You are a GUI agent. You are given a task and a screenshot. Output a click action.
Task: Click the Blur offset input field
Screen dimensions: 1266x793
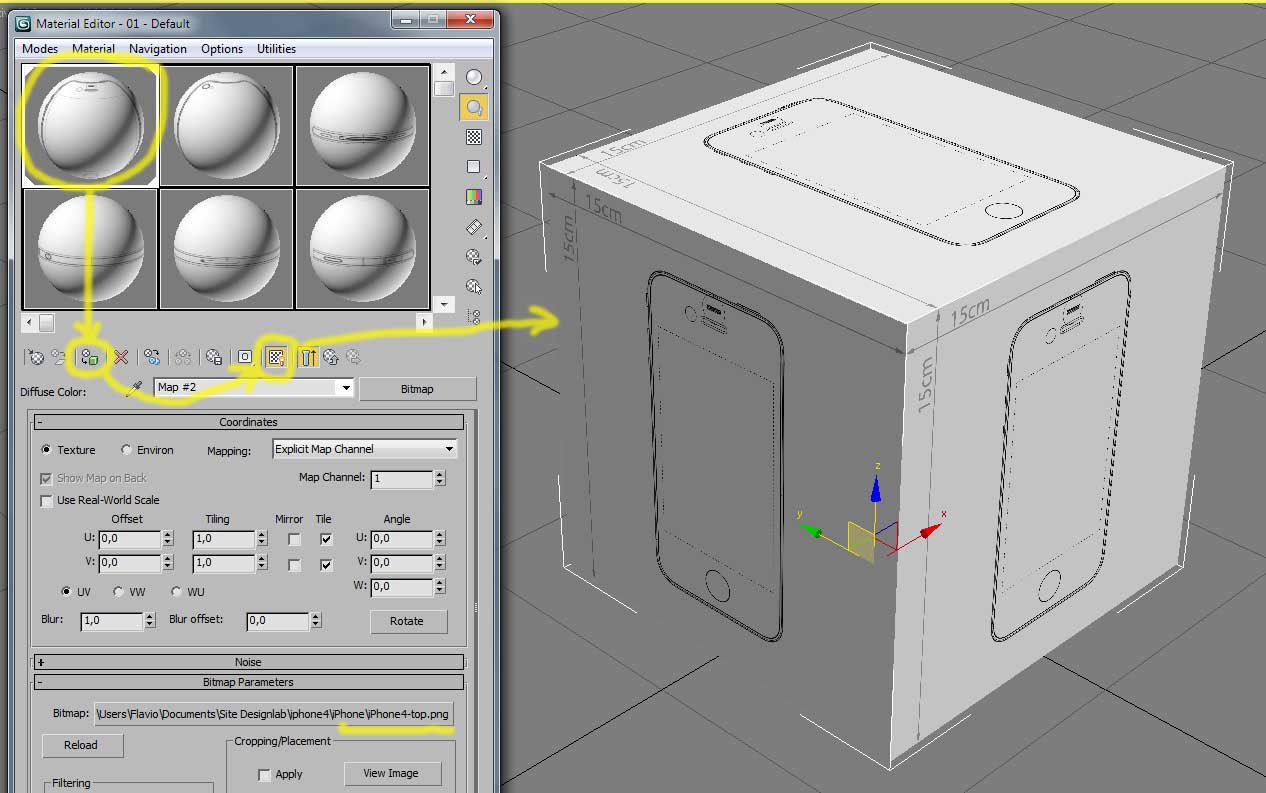[x=277, y=621]
